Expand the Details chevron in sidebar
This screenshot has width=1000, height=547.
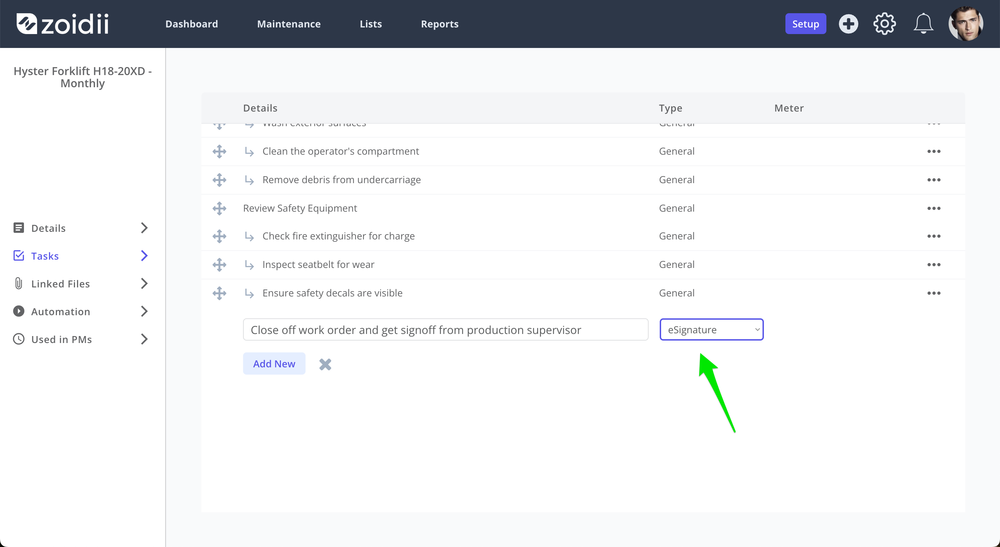pos(144,228)
